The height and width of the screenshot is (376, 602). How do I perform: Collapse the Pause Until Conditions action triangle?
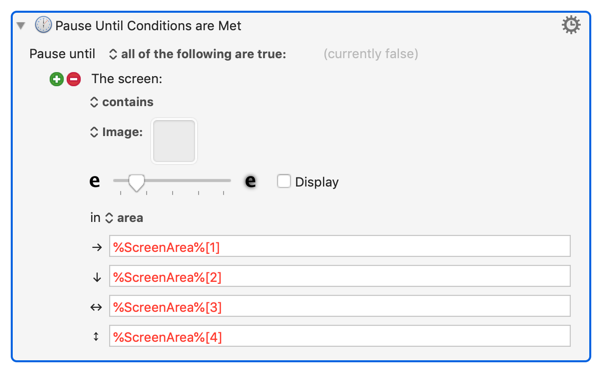pos(21,26)
